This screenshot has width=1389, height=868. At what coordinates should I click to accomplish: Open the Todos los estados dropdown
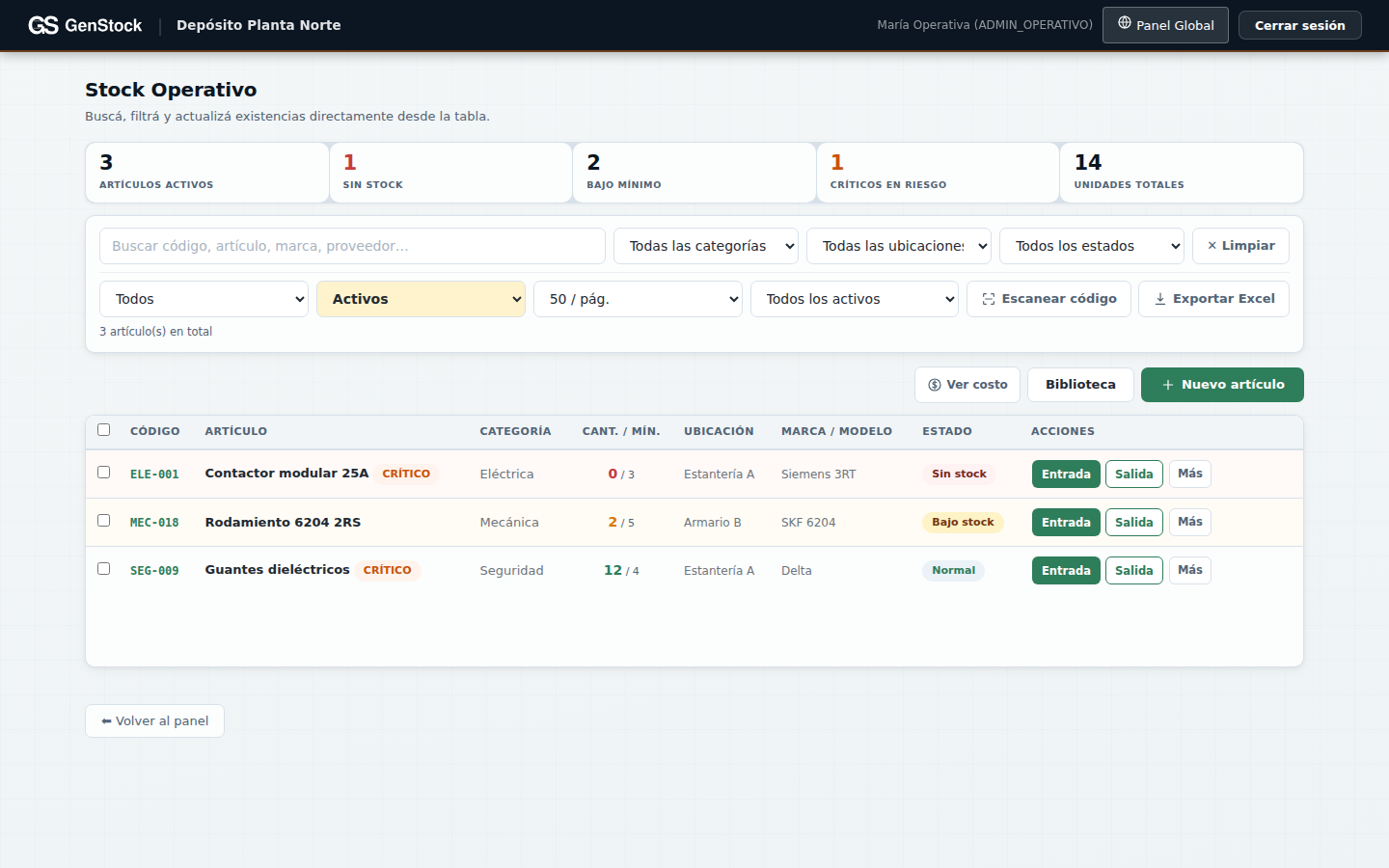1092,246
